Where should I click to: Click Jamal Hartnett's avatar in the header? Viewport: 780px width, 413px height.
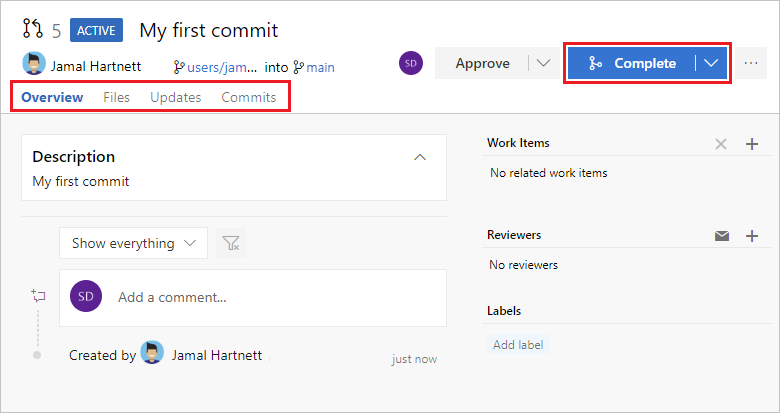click(34, 64)
